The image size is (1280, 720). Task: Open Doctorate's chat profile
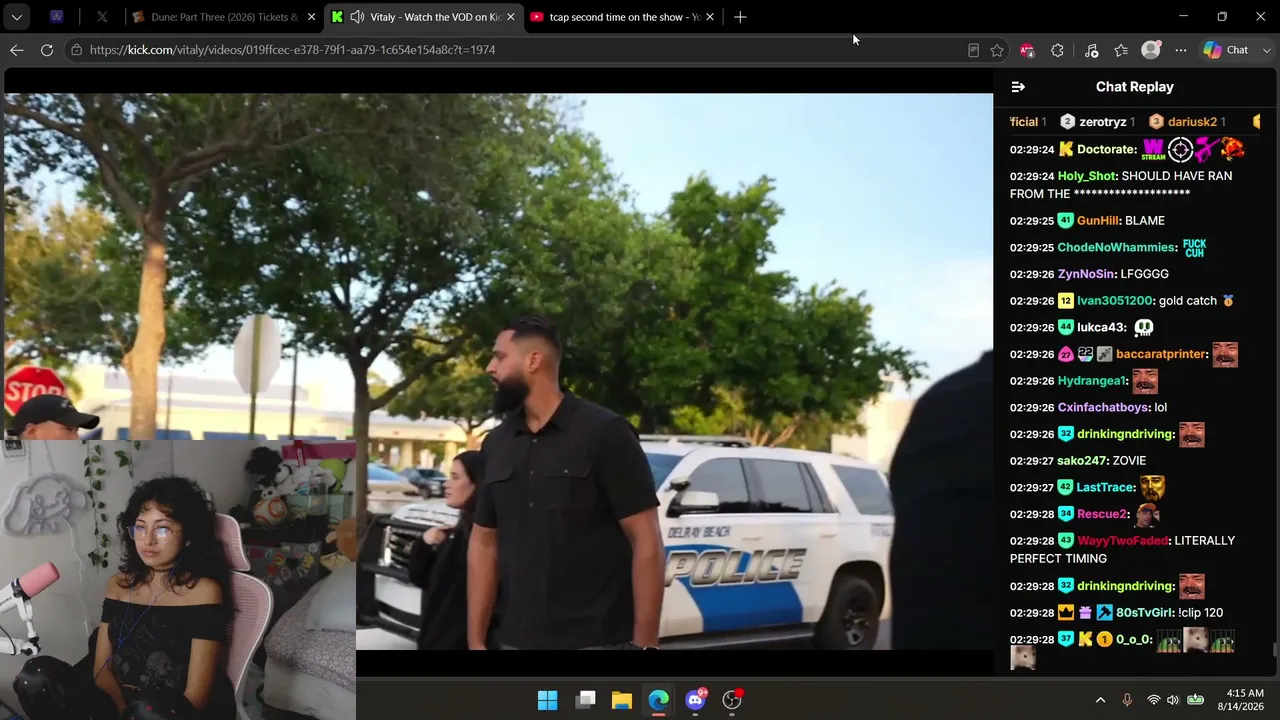tap(1107, 150)
